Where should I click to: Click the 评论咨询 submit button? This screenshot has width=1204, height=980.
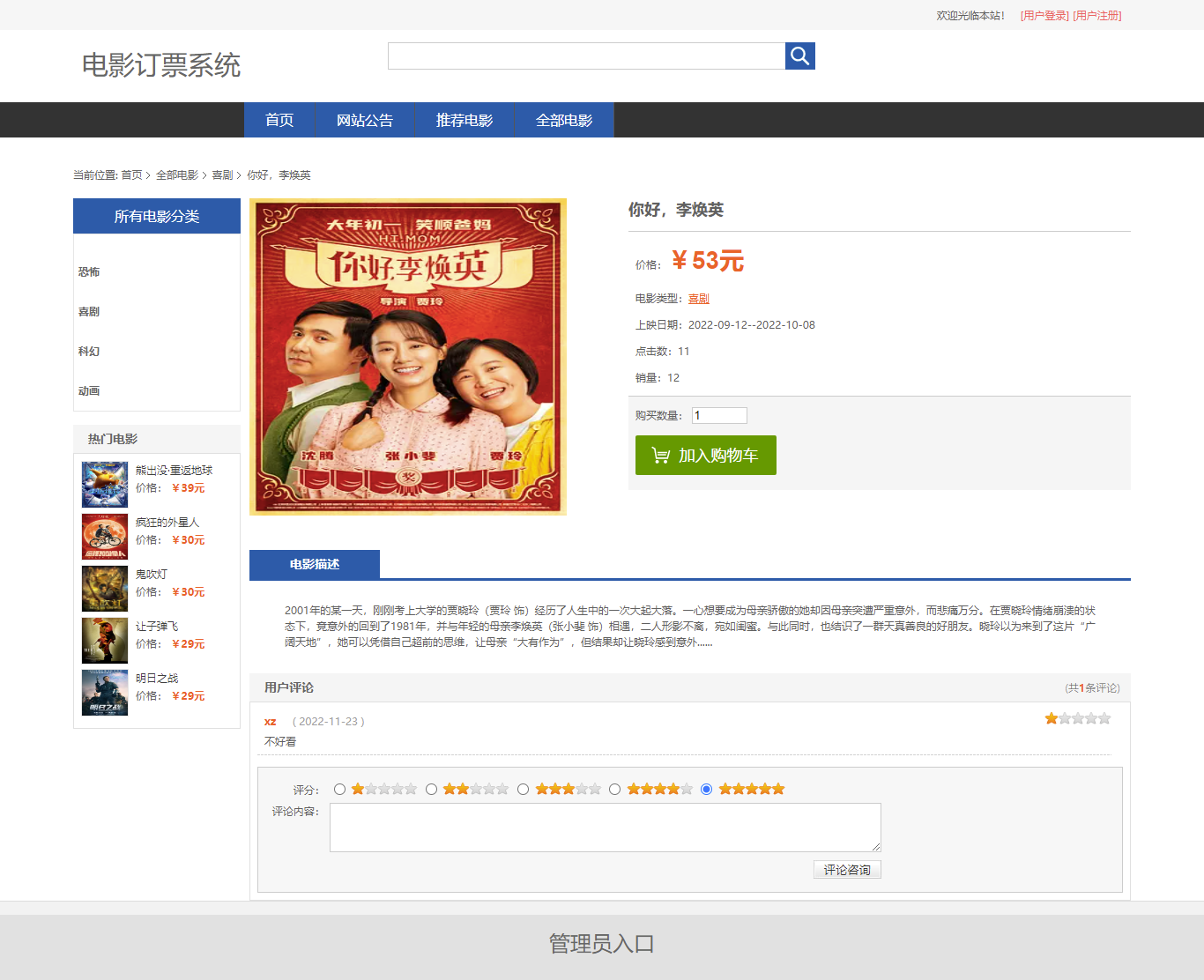pyautogui.click(x=846, y=869)
